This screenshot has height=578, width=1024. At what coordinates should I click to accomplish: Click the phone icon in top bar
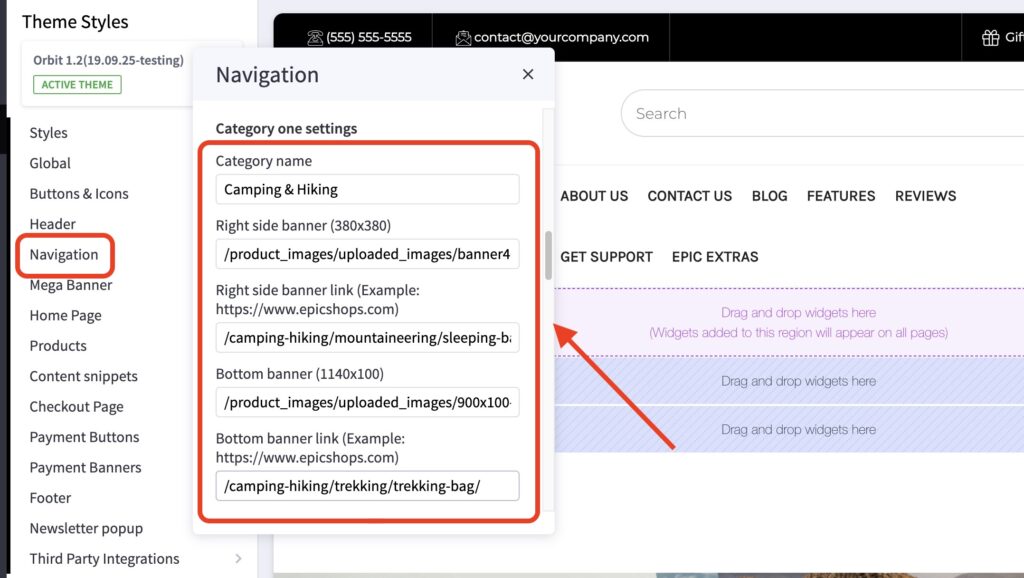tap(315, 37)
